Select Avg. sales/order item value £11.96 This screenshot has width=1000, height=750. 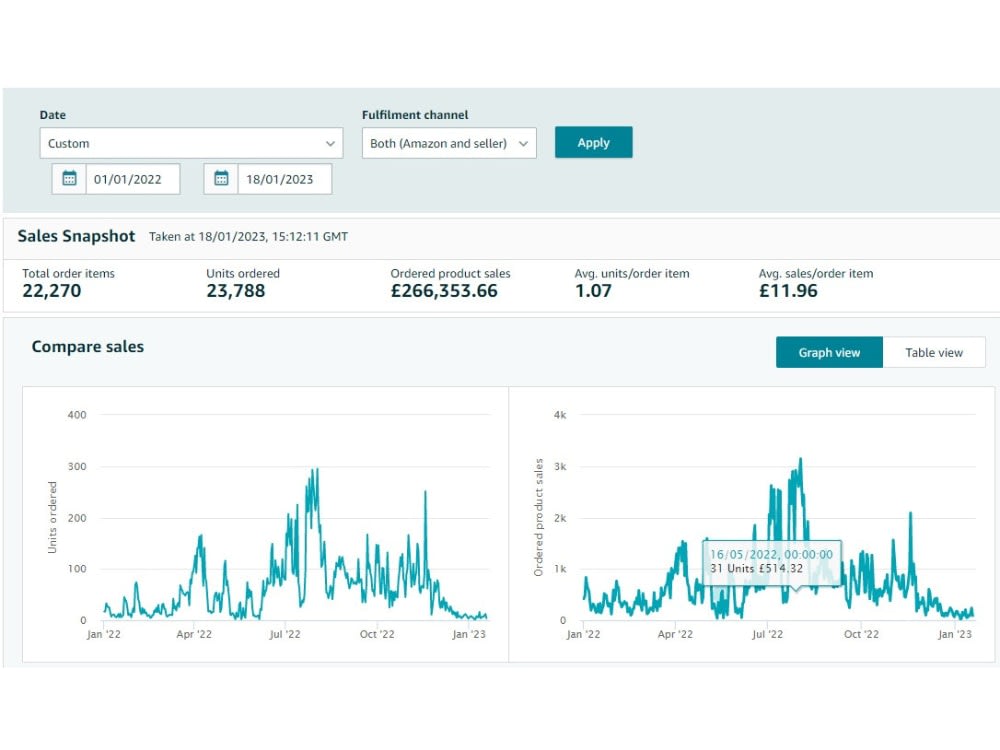(x=788, y=291)
